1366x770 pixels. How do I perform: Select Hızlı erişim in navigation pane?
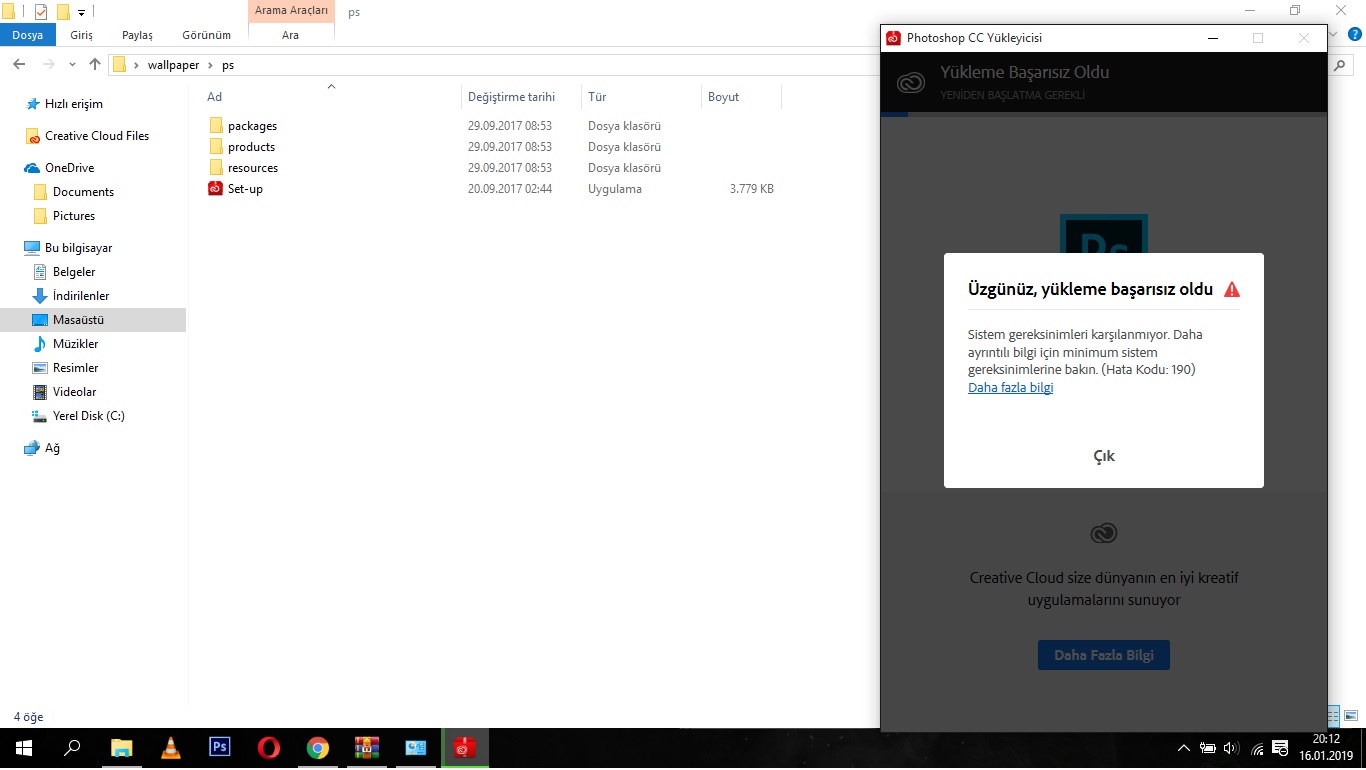tap(73, 104)
